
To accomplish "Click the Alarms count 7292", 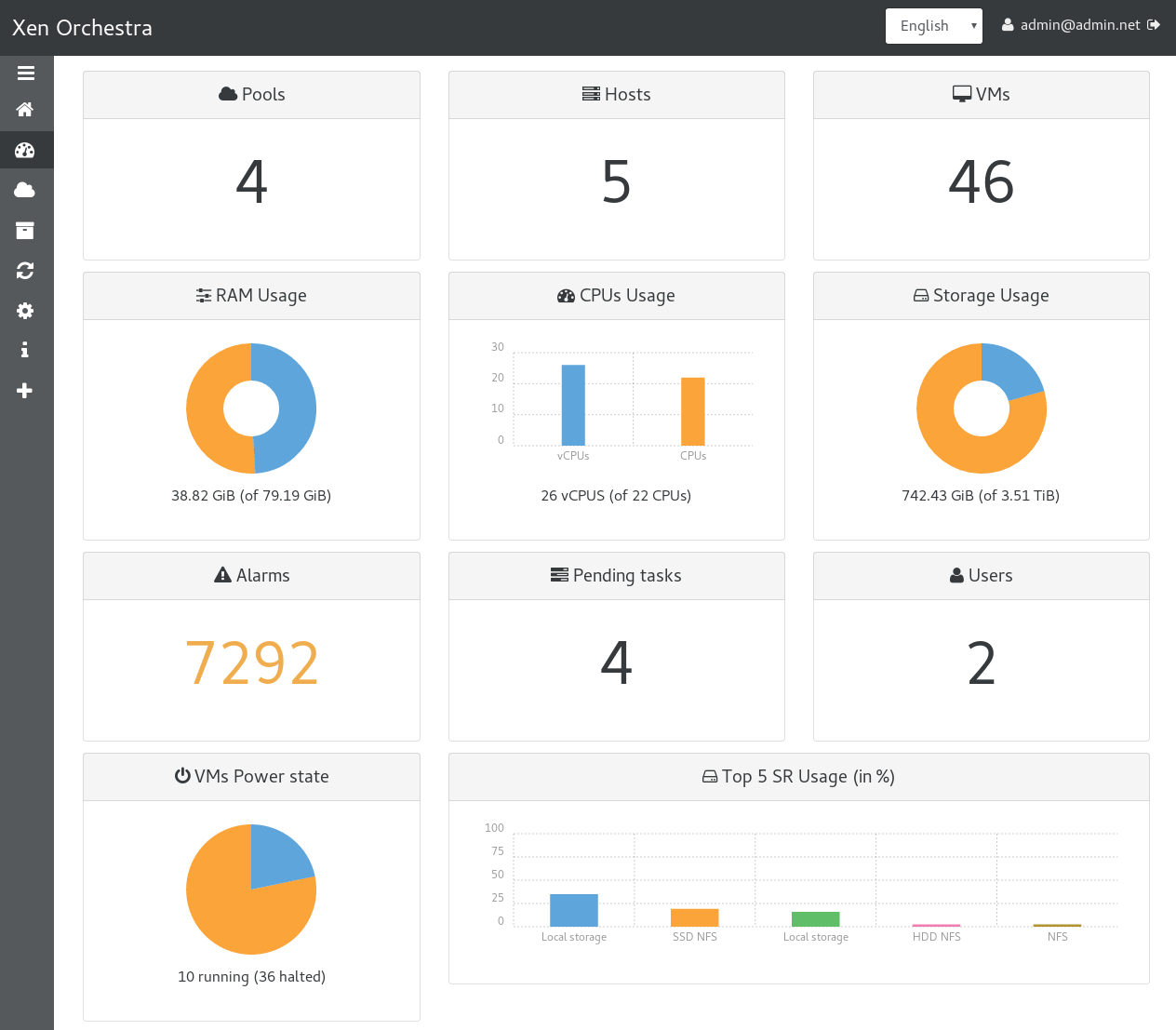I will [252, 663].
